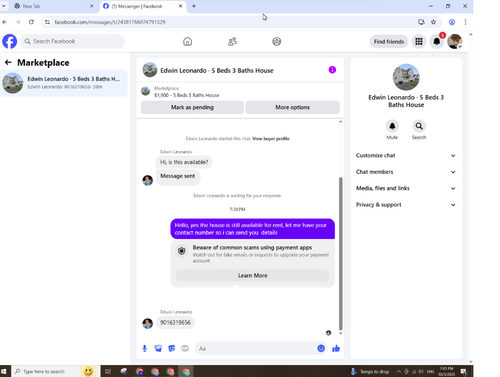Viewport: 500px width, 377px height.
Task: Open a new browser tab with plus
Action: (x=194, y=6)
